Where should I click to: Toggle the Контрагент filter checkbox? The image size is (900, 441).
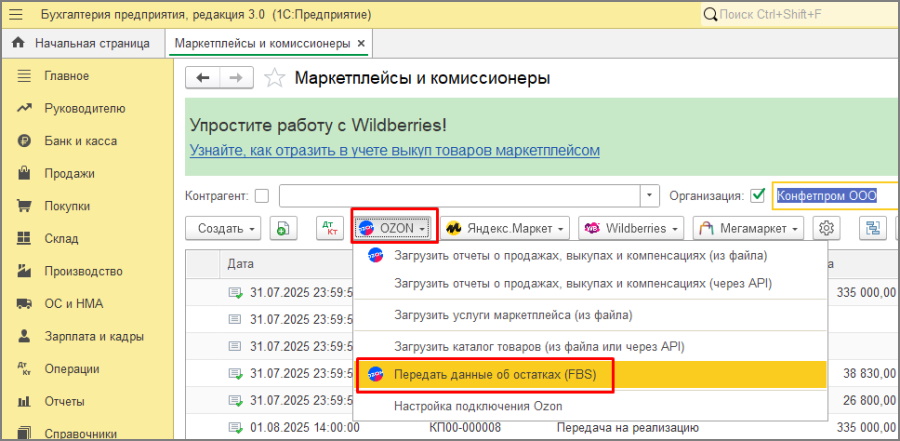[x=262, y=196]
